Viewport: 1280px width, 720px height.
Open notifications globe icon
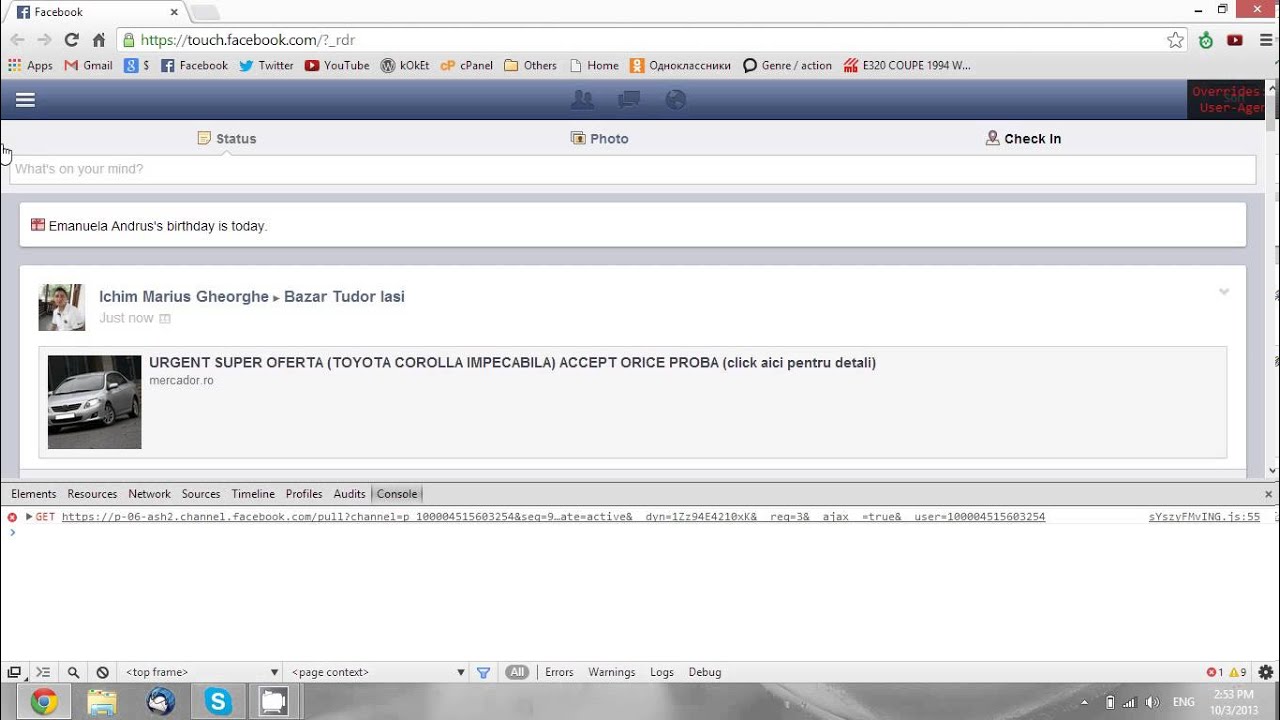[676, 100]
